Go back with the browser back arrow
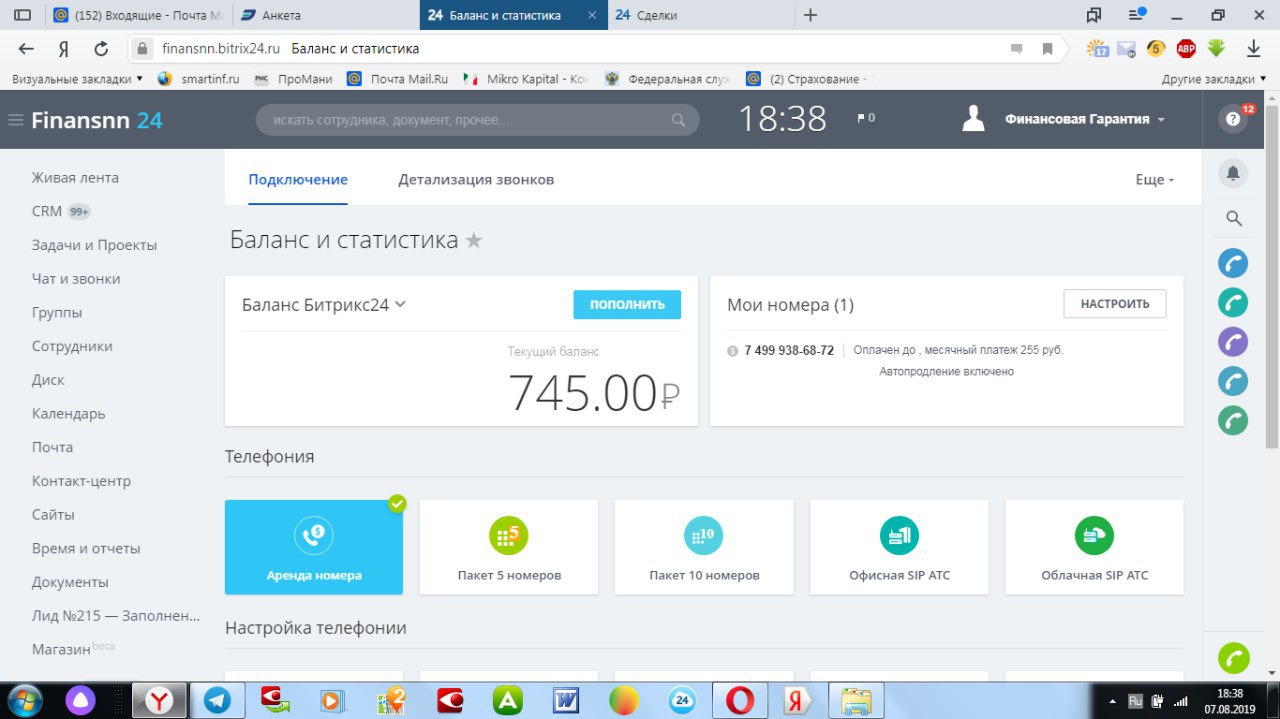1280x719 pixels. click(26, 49)
